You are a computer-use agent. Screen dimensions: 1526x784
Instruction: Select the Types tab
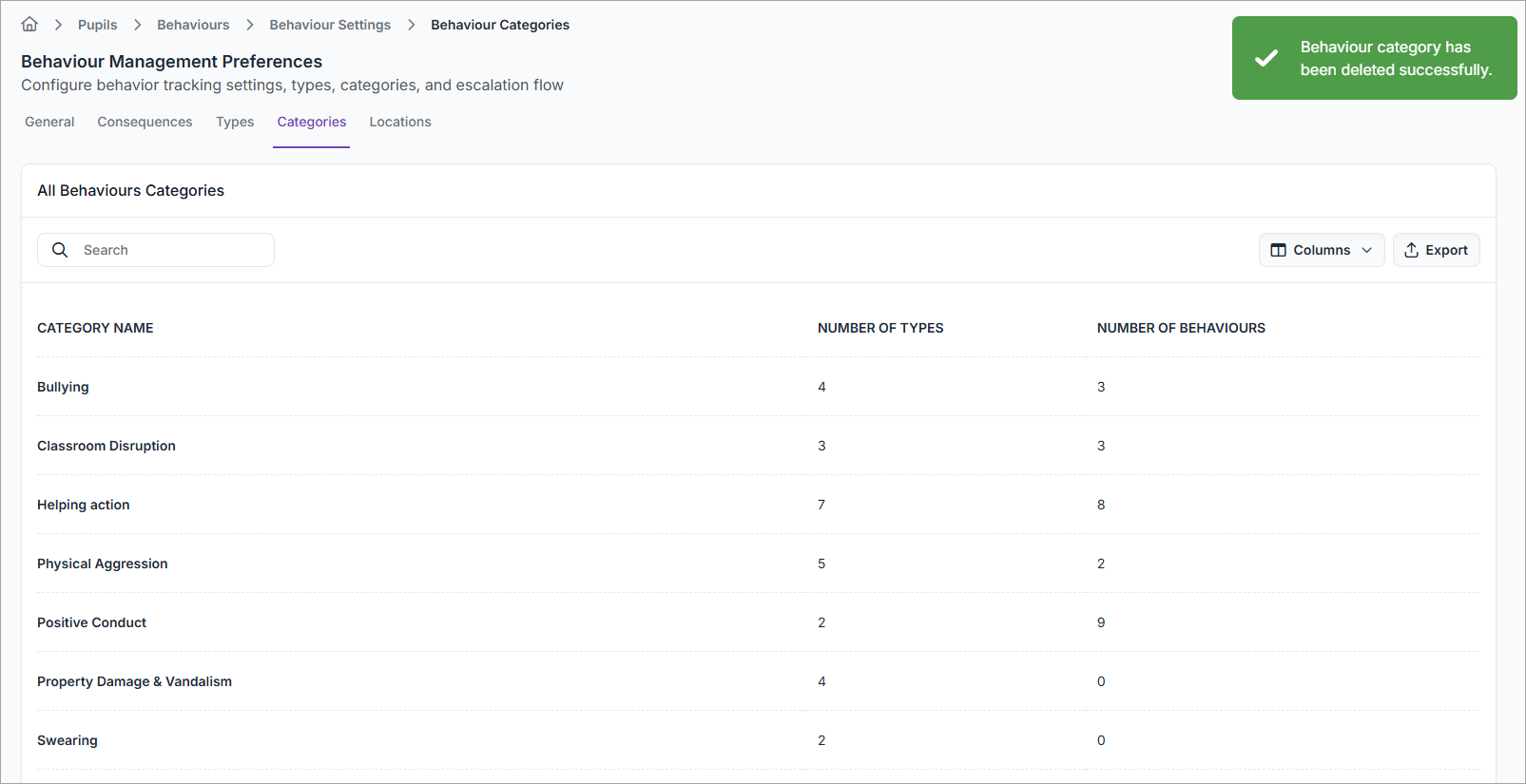pos(235,122)
